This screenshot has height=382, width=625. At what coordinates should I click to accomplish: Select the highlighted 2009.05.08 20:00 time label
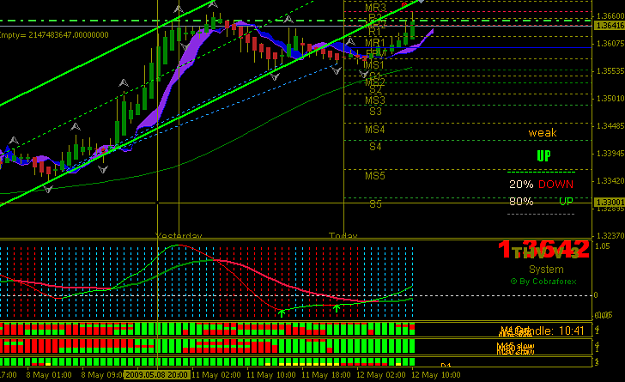pos(156,375)
